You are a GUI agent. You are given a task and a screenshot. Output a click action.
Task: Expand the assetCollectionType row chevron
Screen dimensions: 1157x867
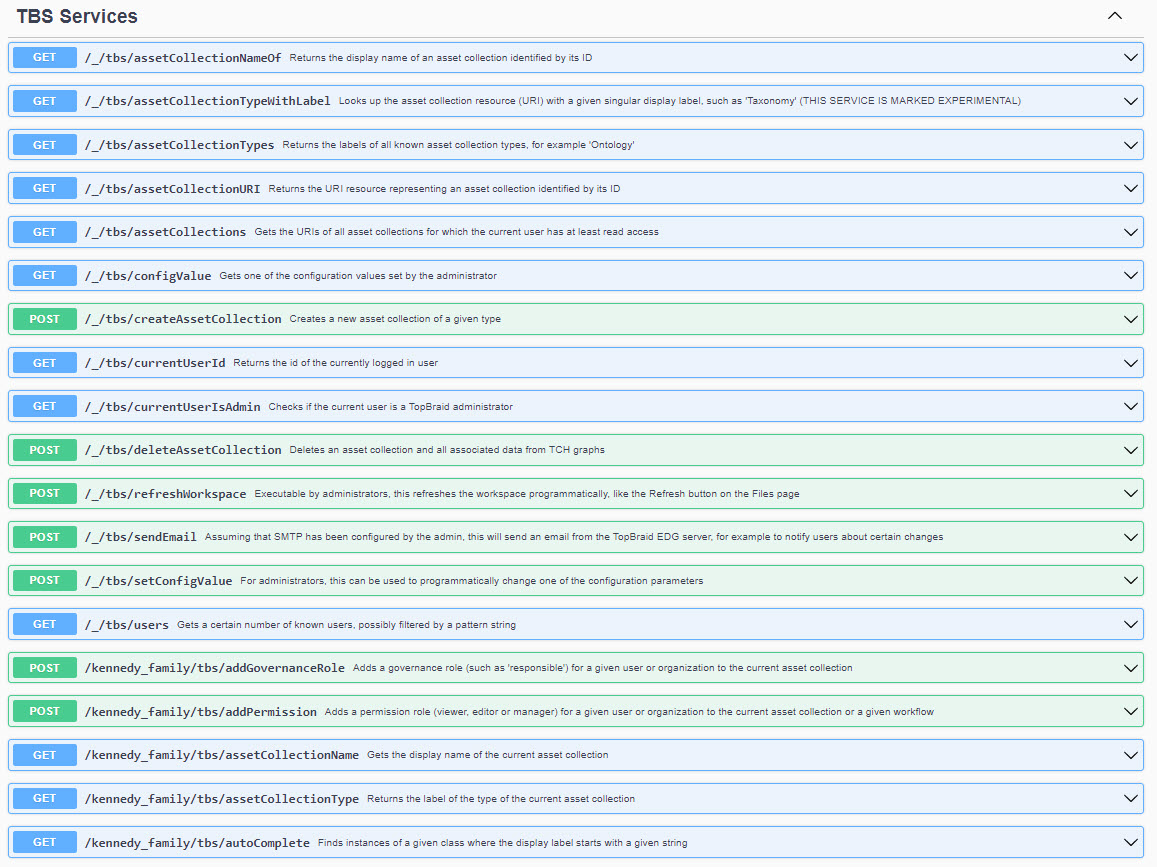tap(1131, 798)
